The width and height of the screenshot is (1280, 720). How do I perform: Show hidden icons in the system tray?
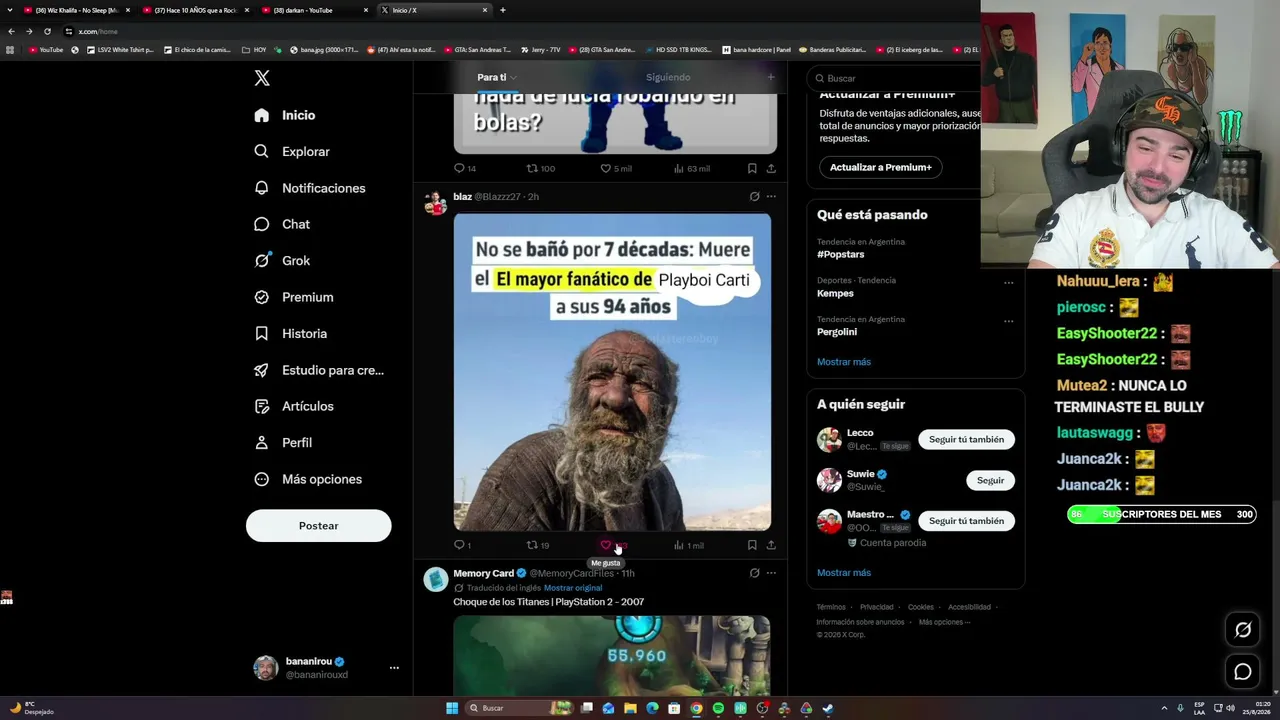point(1164,708)
